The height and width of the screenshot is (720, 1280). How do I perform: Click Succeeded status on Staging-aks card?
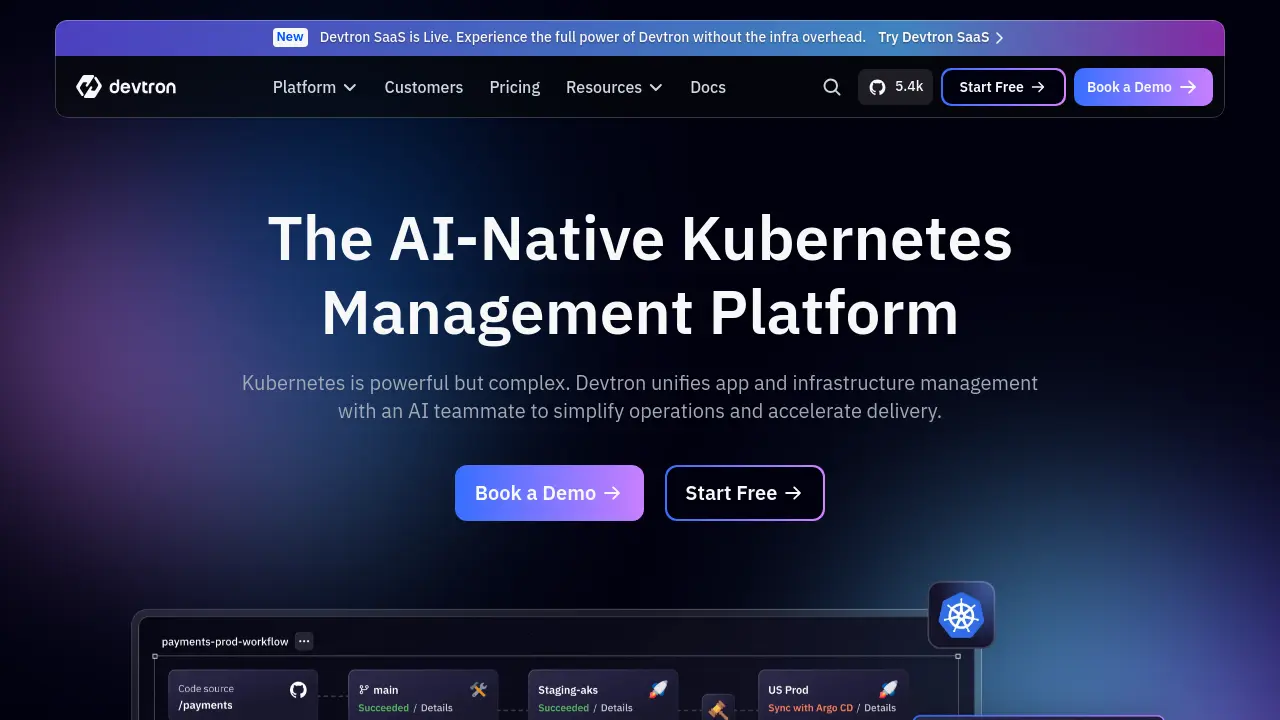tap(564, 708)
